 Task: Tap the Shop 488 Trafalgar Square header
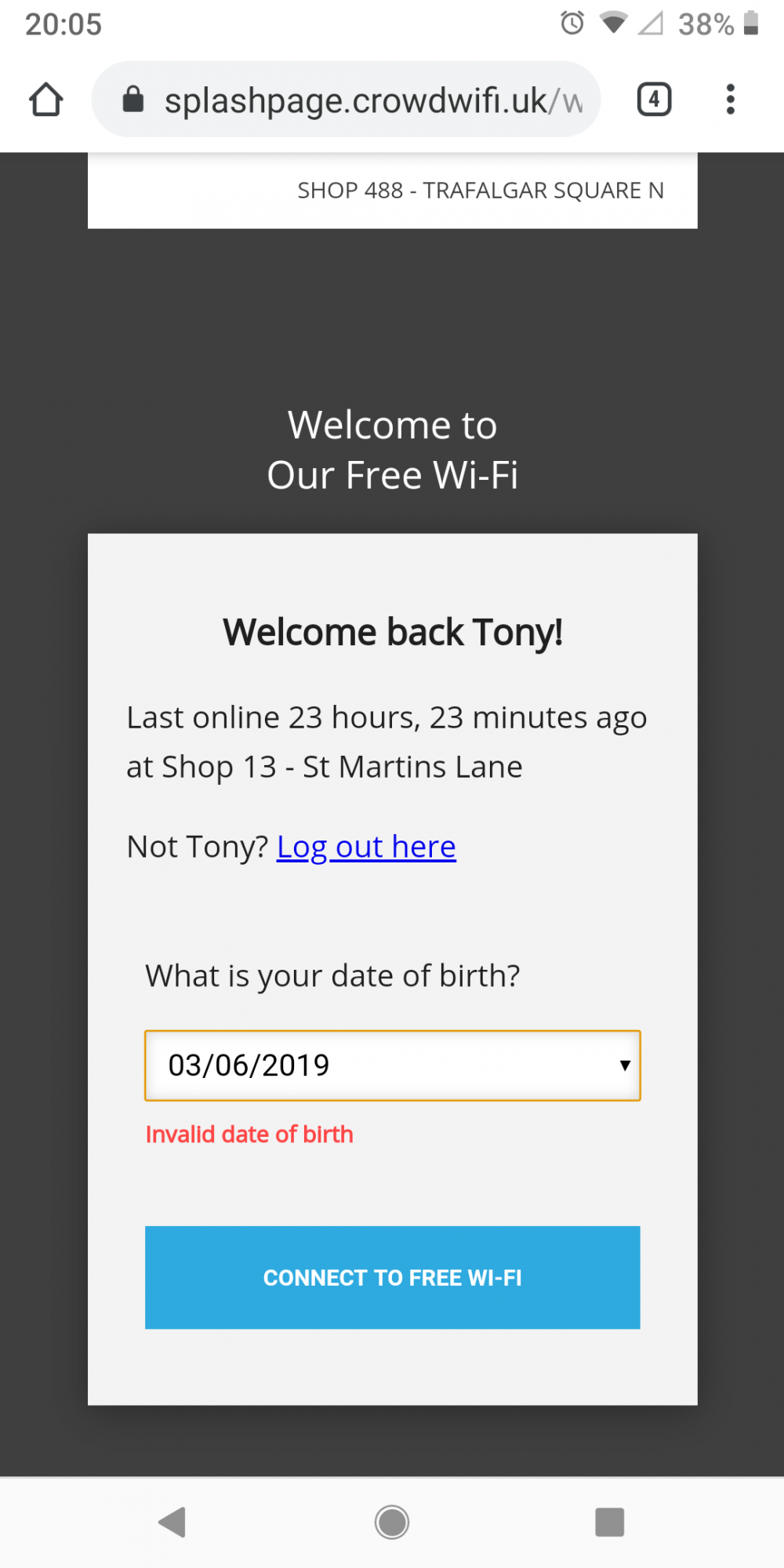coord(480,191)
